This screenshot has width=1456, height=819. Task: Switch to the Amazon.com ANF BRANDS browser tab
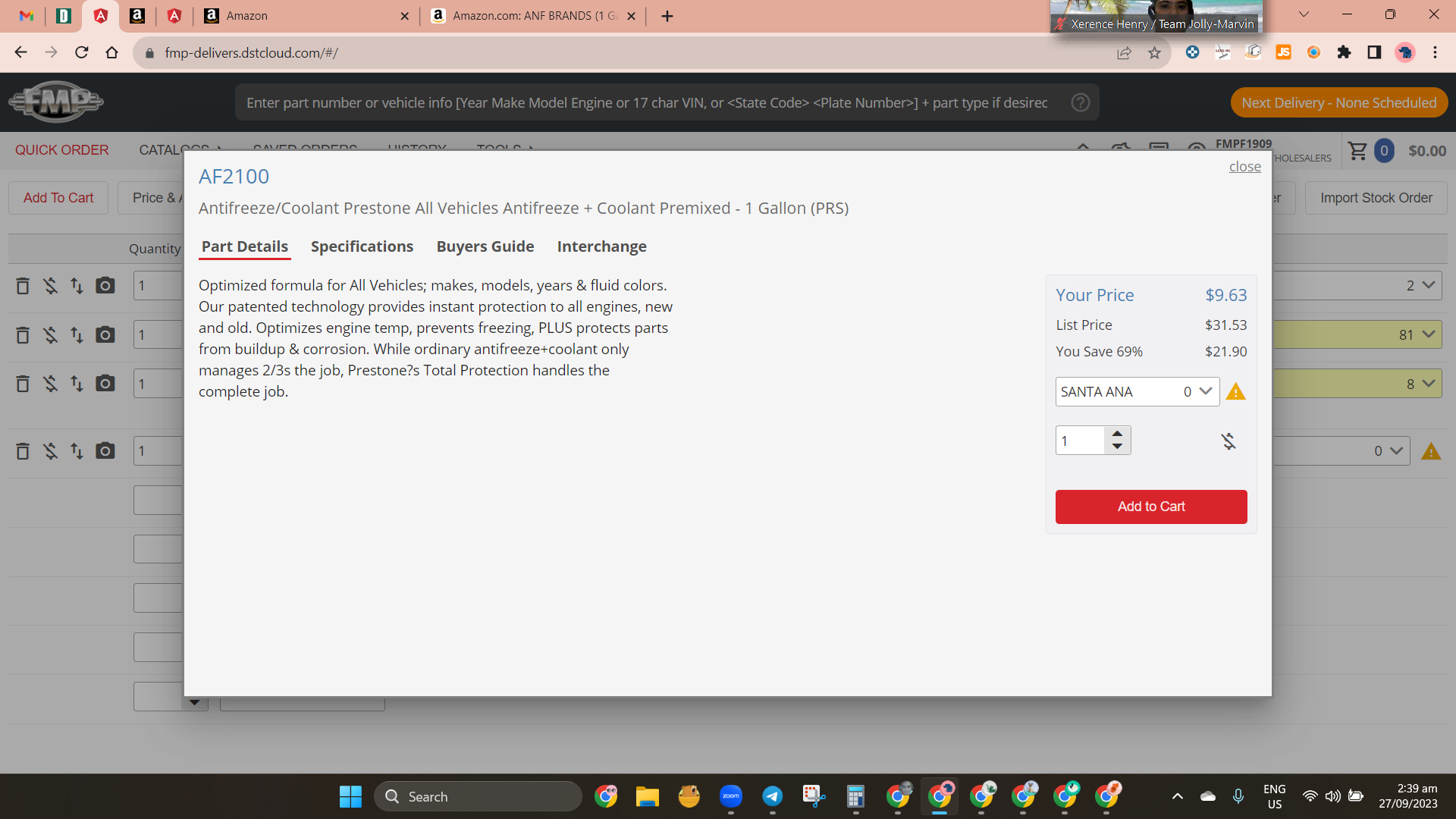[533, 16]
